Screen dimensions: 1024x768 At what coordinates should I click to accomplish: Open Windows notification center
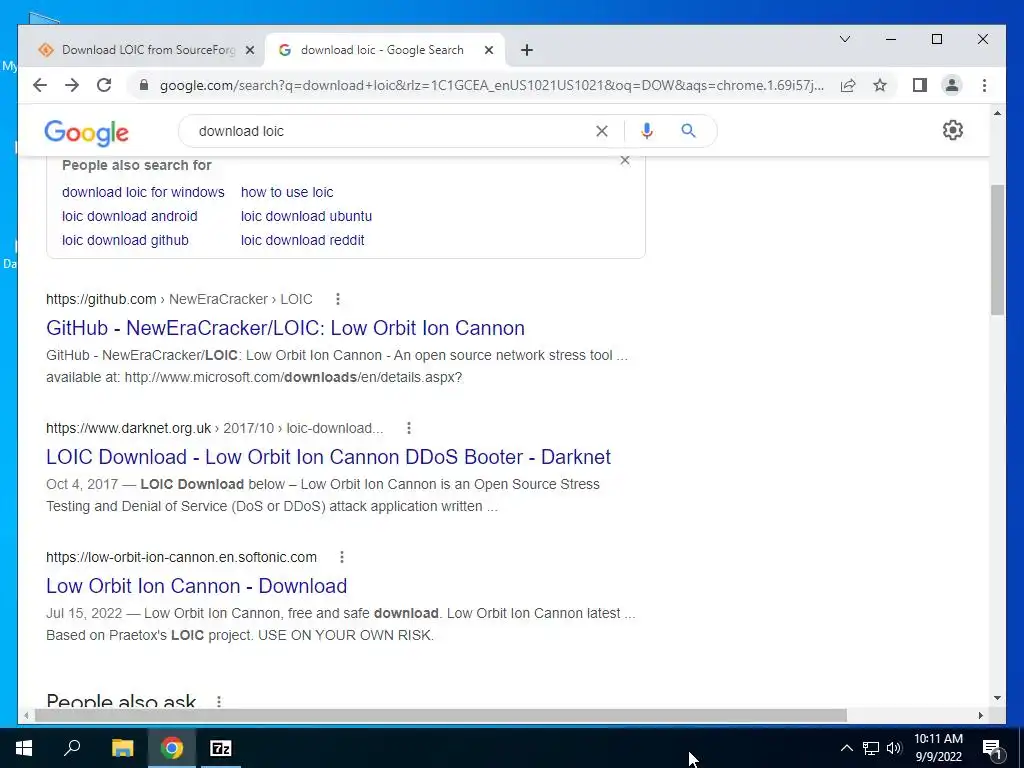(x=993, y=748)
